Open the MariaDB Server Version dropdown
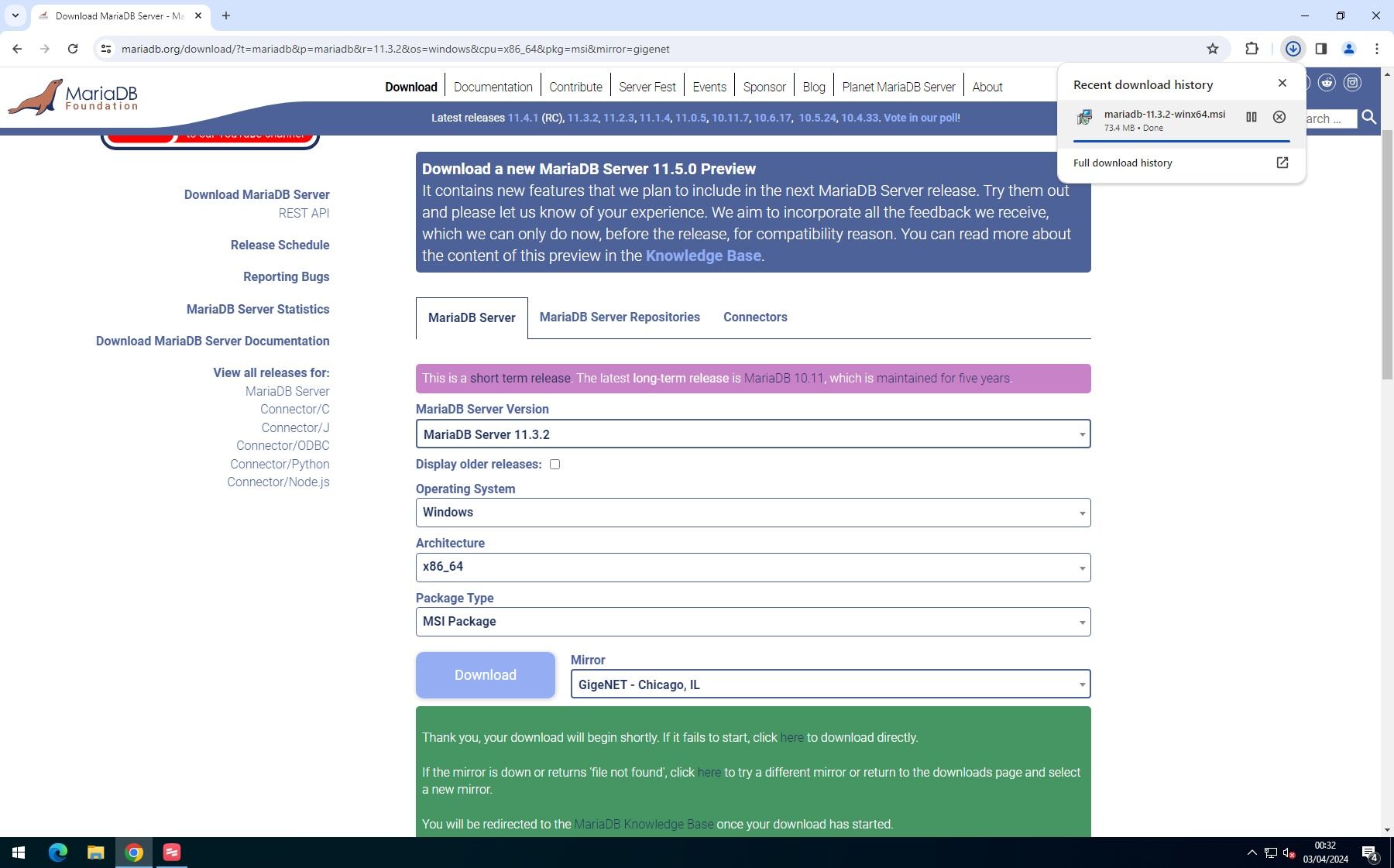This screenshot has width=1394, height=868. click(753, 434)
